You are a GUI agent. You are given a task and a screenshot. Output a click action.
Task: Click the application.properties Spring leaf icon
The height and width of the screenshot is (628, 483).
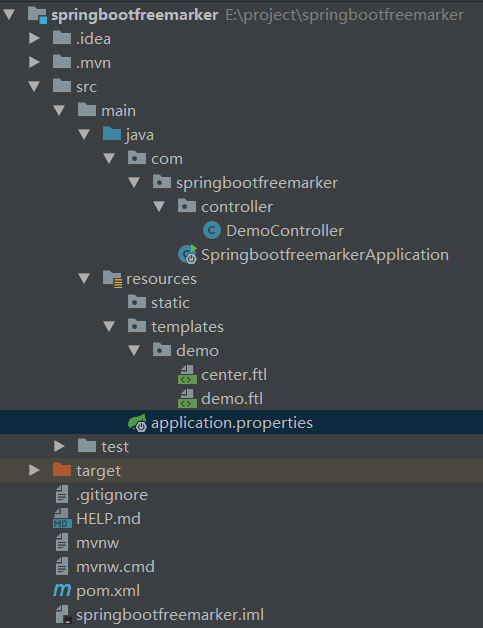pyautogui.click(x=137, y=423)
